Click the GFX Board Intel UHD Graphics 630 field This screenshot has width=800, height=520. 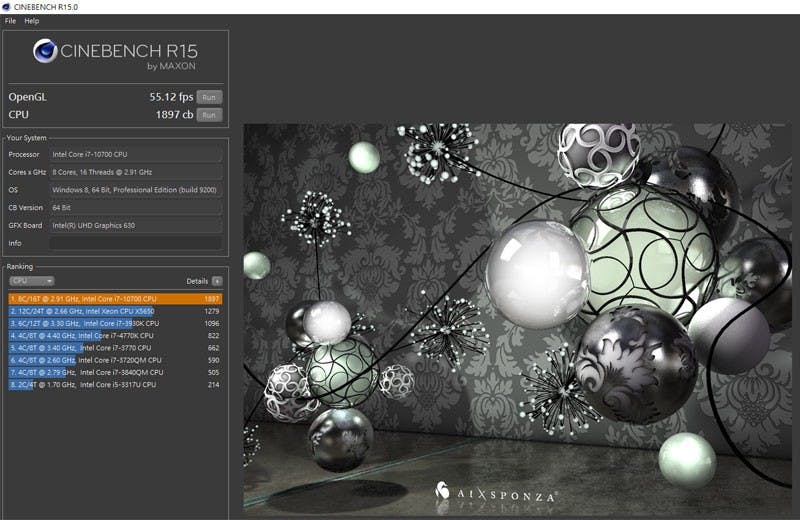click(x=136, y=225)
